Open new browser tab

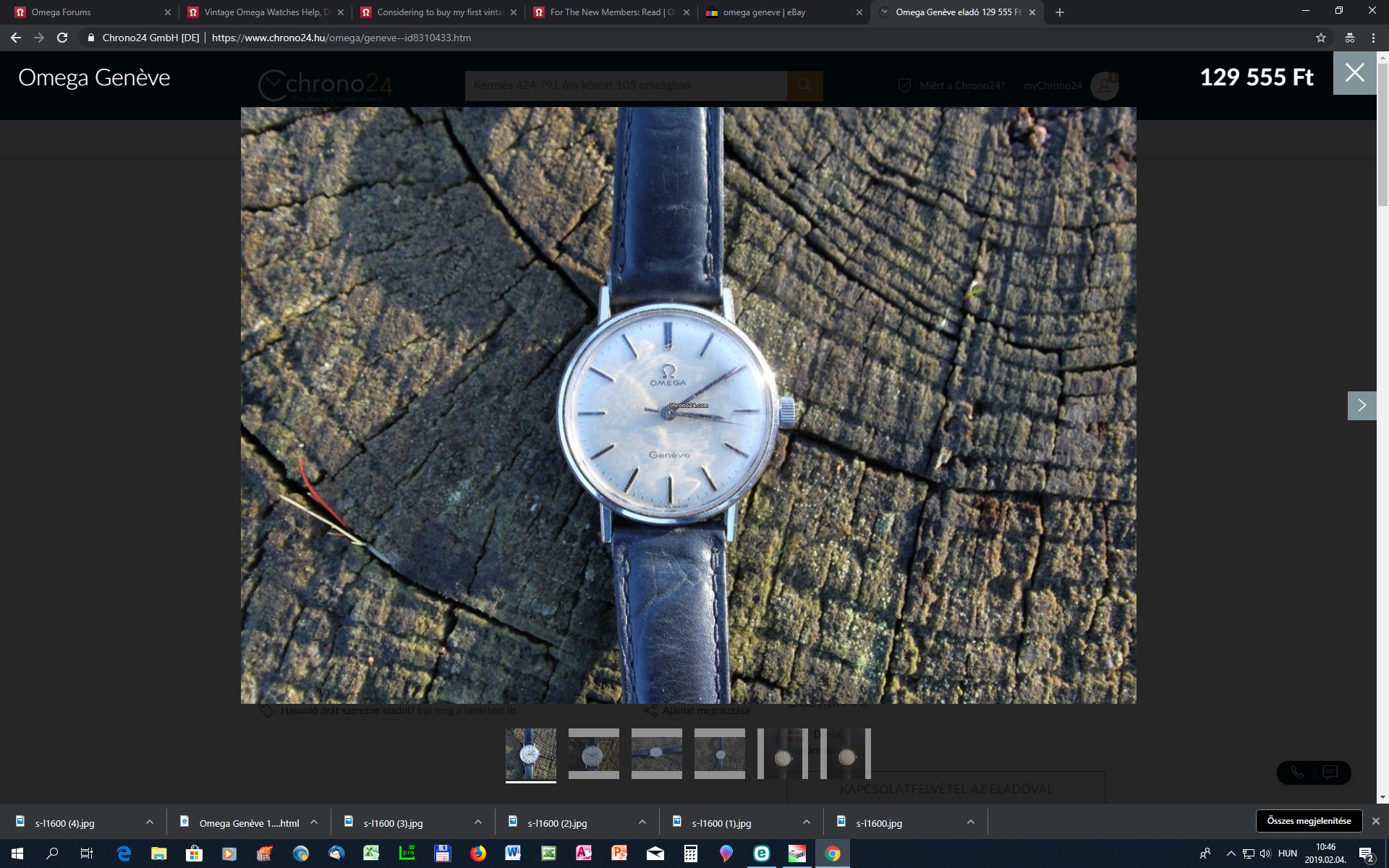(x=1060, y=12)
